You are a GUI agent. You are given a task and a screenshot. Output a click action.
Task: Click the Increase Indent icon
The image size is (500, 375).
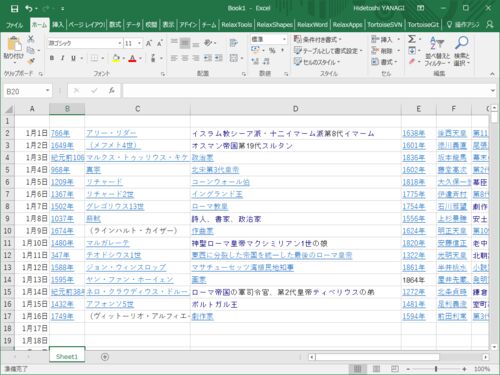(219, 58)
